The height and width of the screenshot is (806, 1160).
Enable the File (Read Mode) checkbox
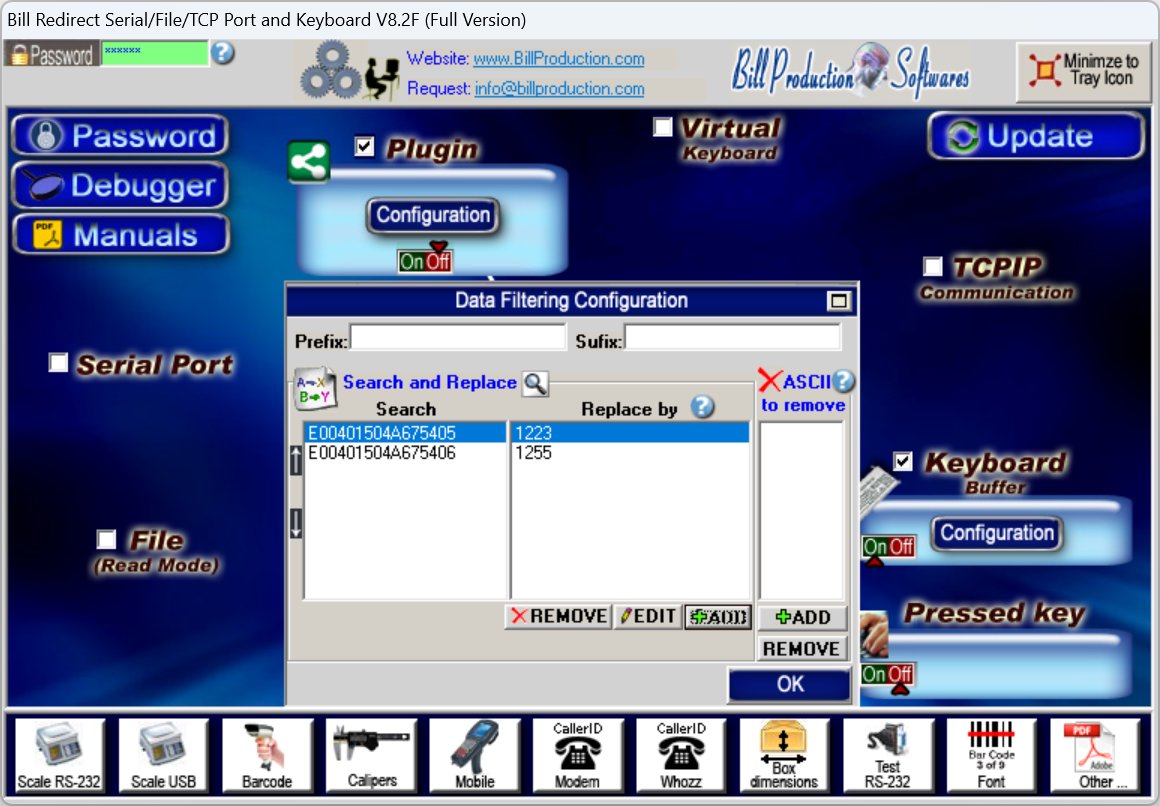coord(107,540)
